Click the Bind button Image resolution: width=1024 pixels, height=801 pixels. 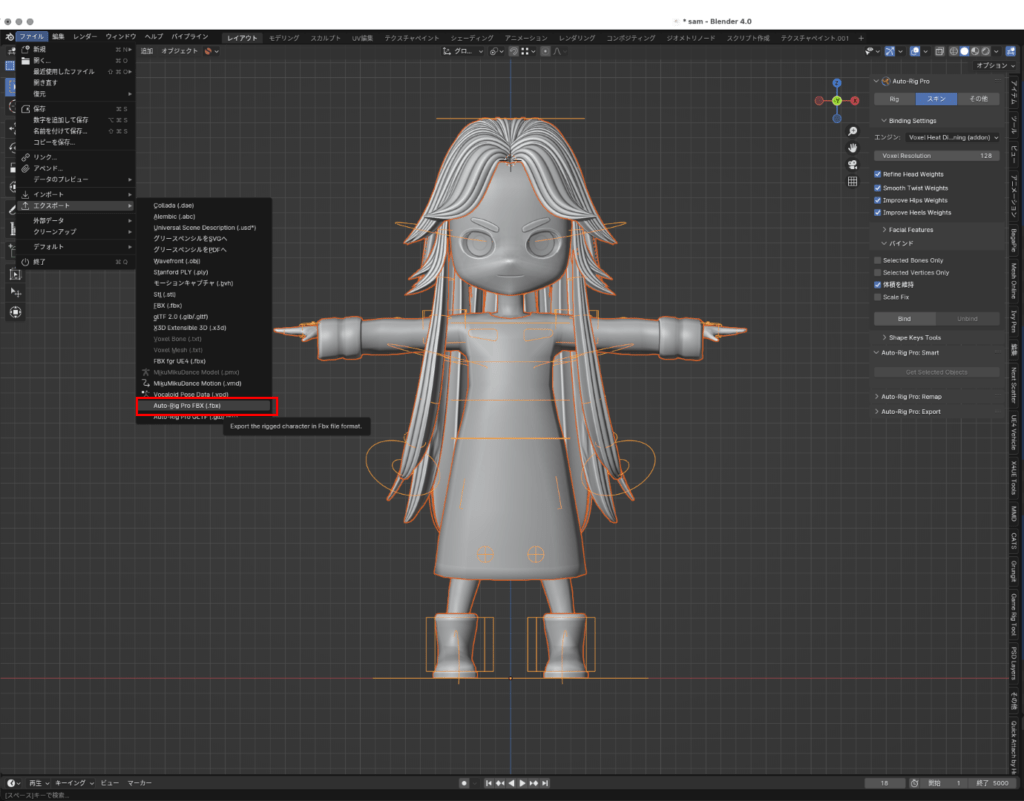pyautogui.click(x=904, y=318)
